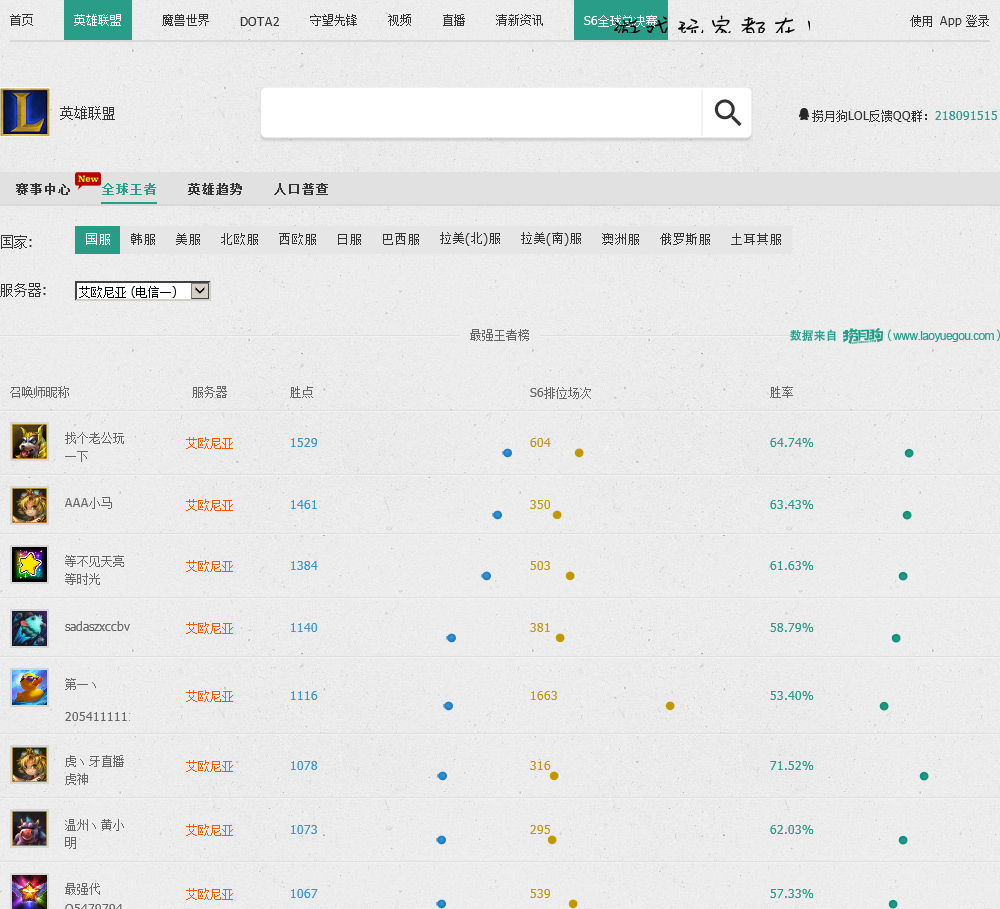Click the win rate 62.03%
The width and height of the screenshot is (1000, 909).
[x=791, y=829]
